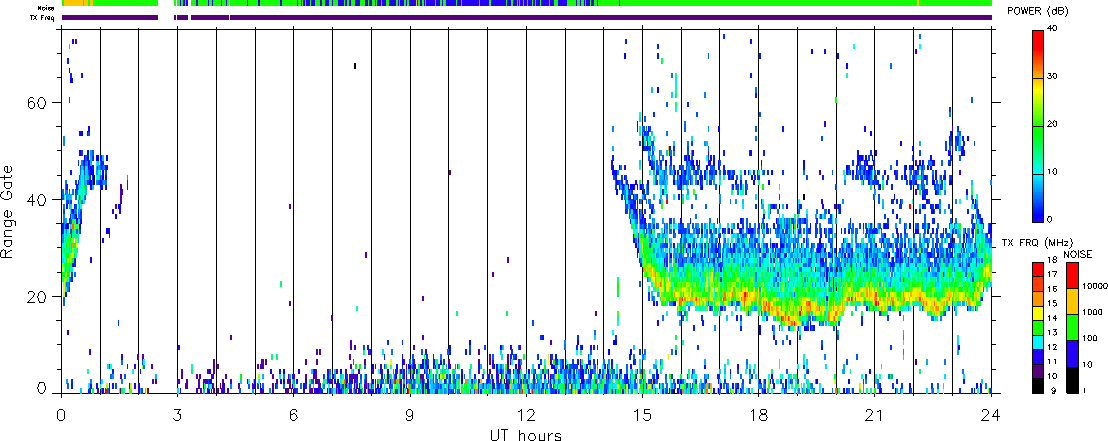
Task: Select the black NOISE swatch between 1 and 10
Action: (1072, 380)
